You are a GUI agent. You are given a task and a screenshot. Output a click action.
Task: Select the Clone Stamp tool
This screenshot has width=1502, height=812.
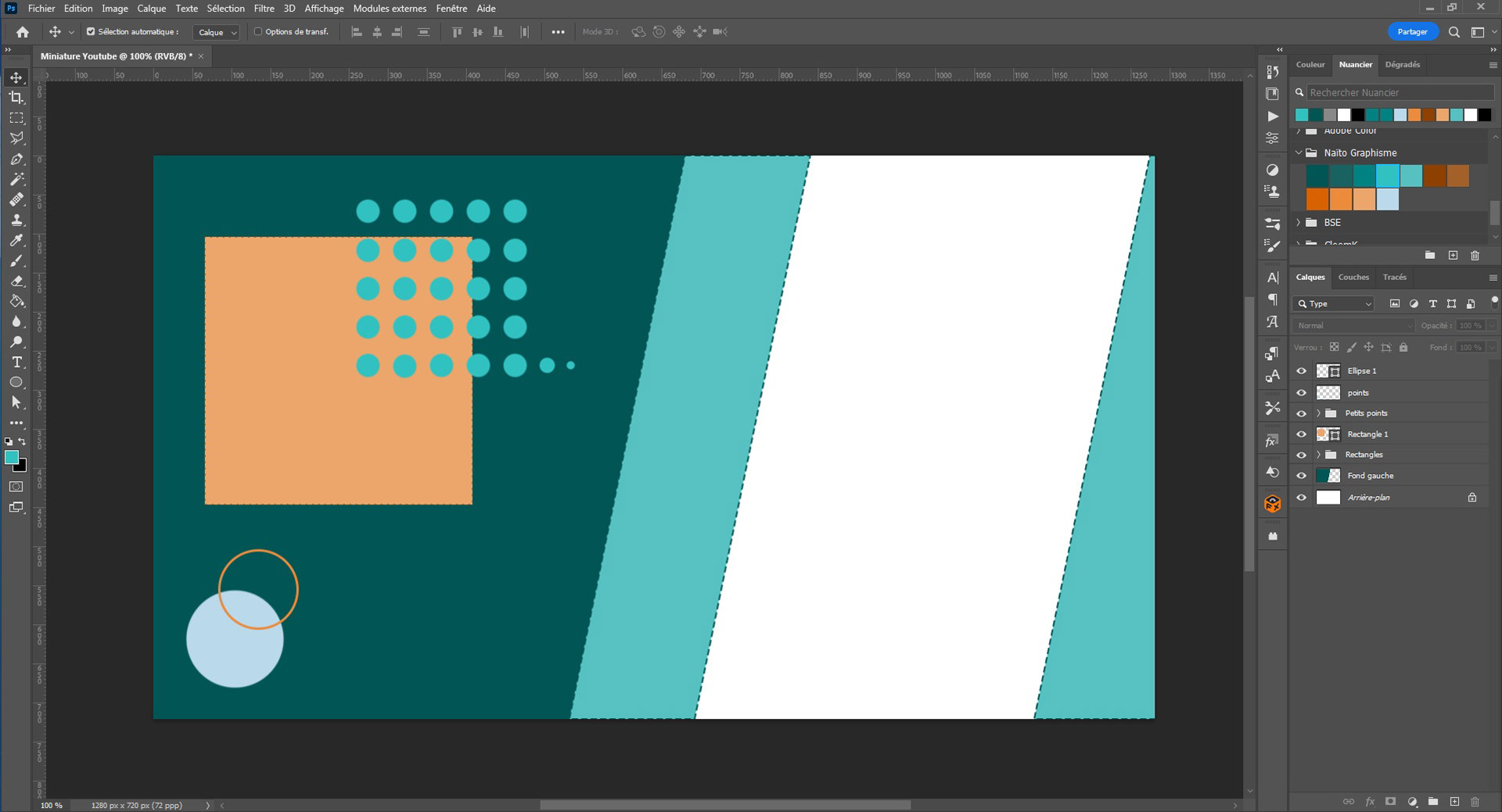16,220
